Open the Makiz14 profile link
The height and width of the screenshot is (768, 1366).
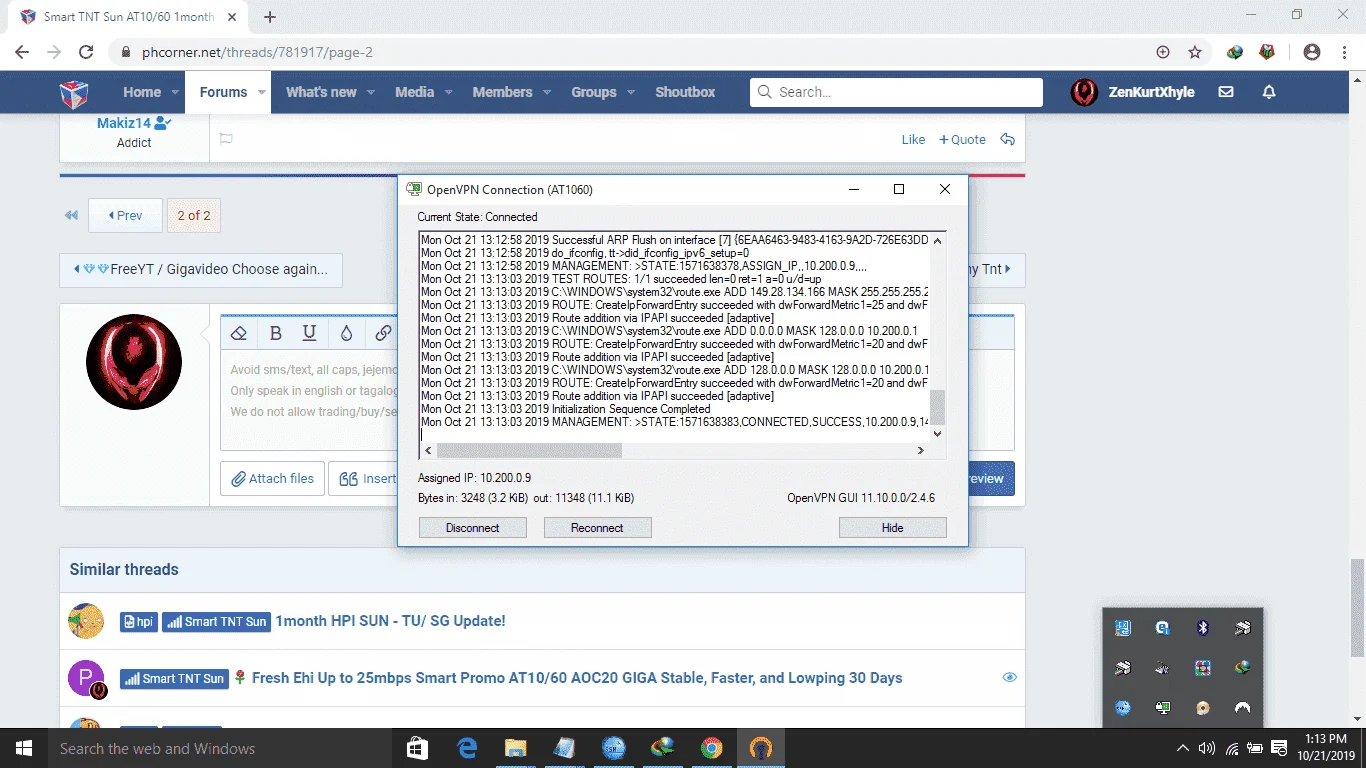point(124,123)
